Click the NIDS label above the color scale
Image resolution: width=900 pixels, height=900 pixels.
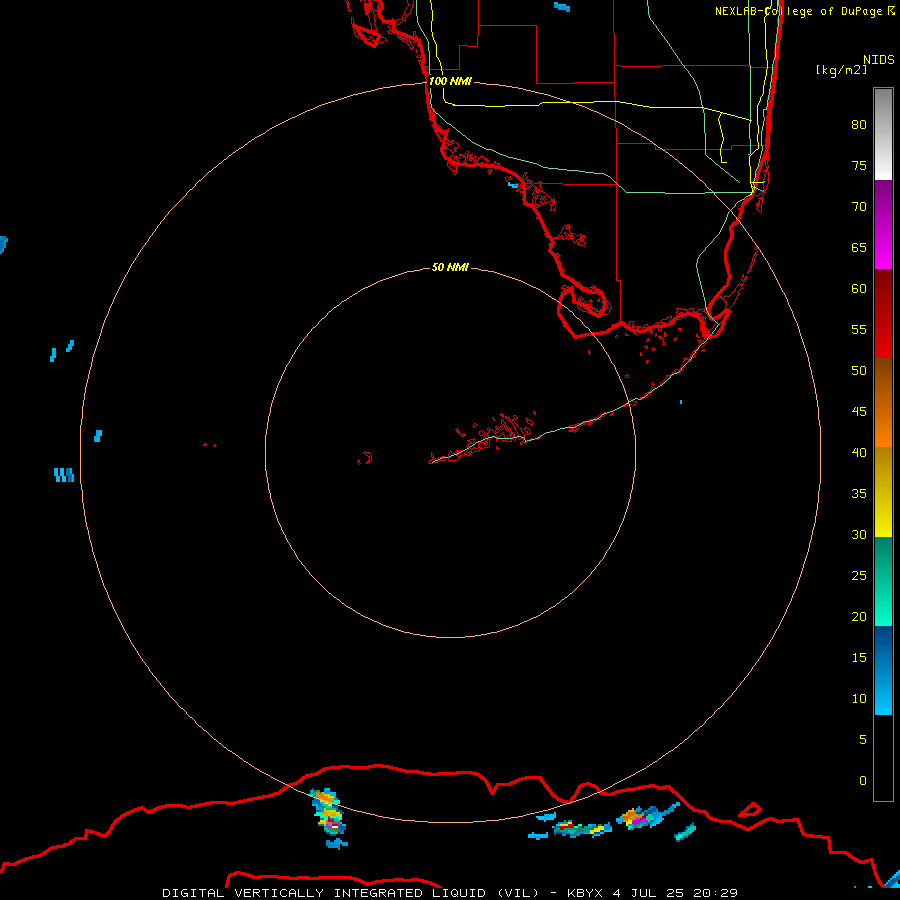click(879, 60)
